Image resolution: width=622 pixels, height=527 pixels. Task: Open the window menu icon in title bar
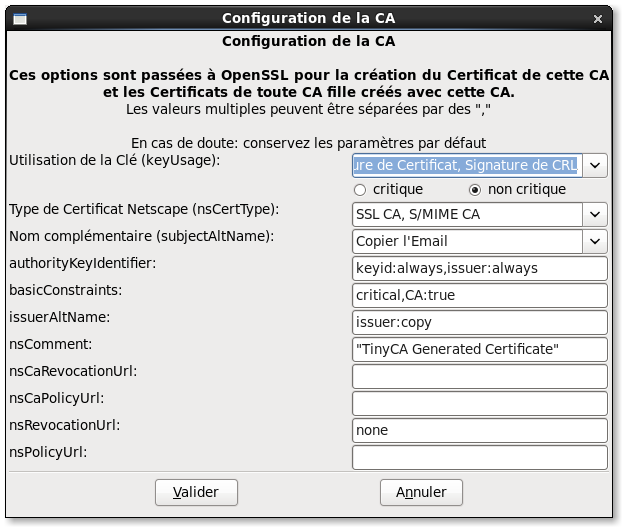click(x=20, y=18)
